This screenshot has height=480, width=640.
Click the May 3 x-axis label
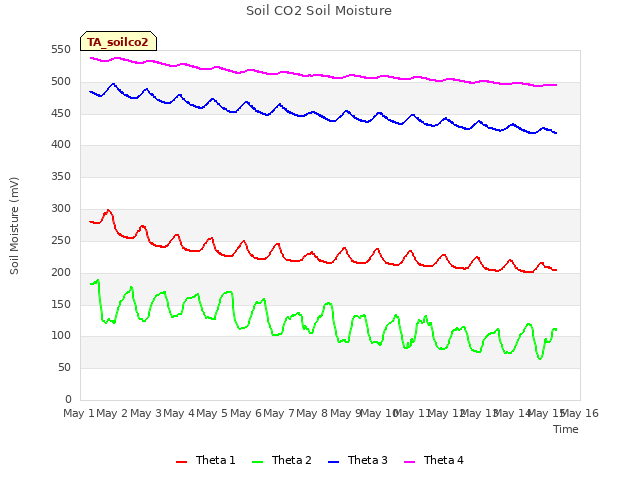[146, 413]
